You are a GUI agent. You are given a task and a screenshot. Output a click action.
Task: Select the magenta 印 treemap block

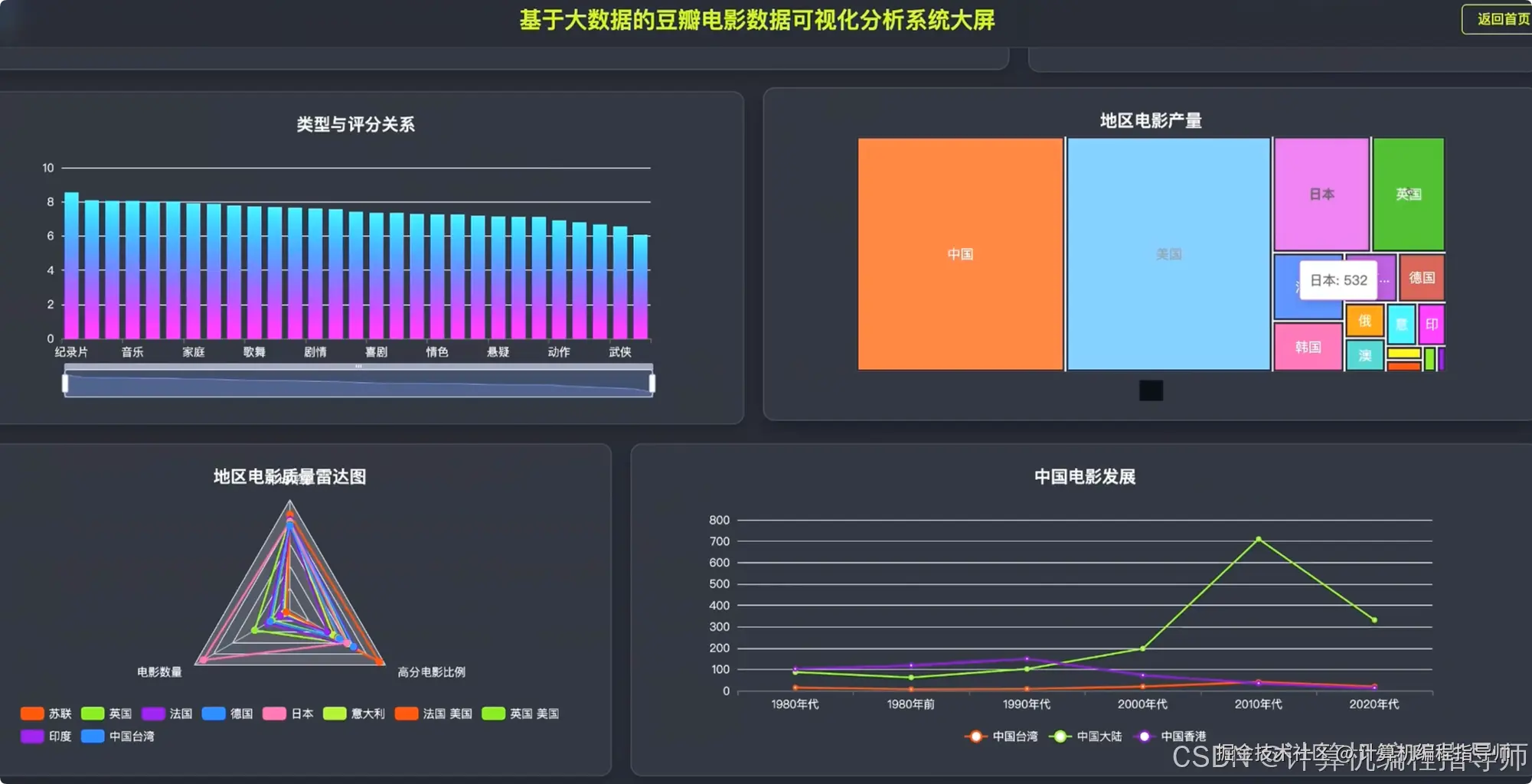point(1431,324)
